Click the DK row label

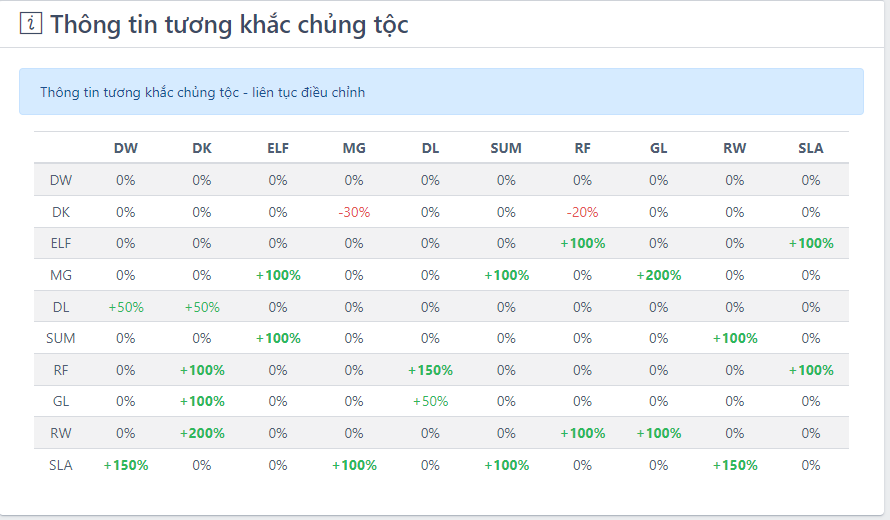coord(61,212)
